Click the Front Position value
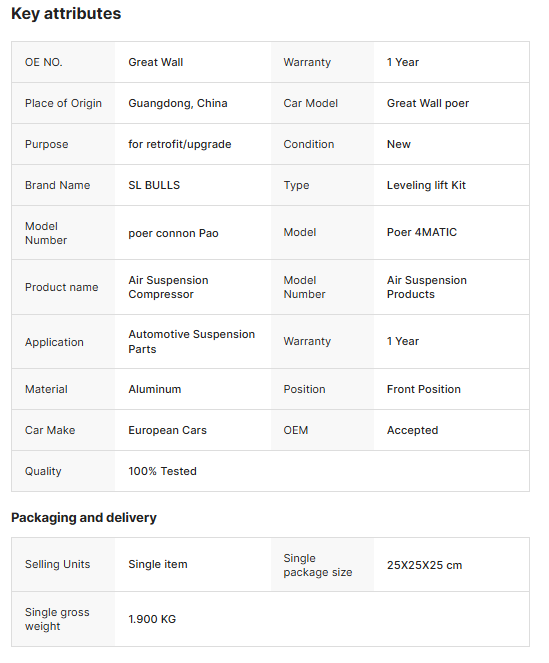 [423, 389]
